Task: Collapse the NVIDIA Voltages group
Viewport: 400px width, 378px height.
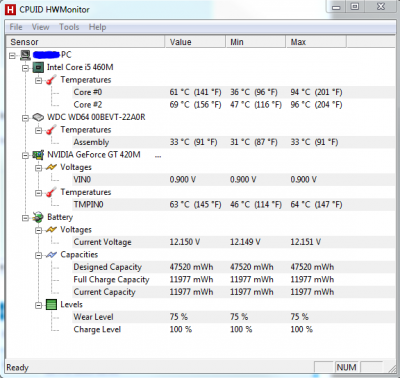Action: (39, 168)
